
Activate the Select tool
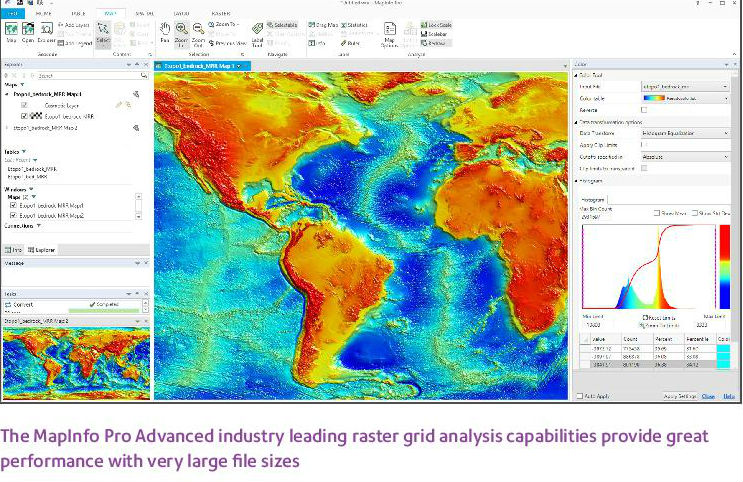pos(103,34)
